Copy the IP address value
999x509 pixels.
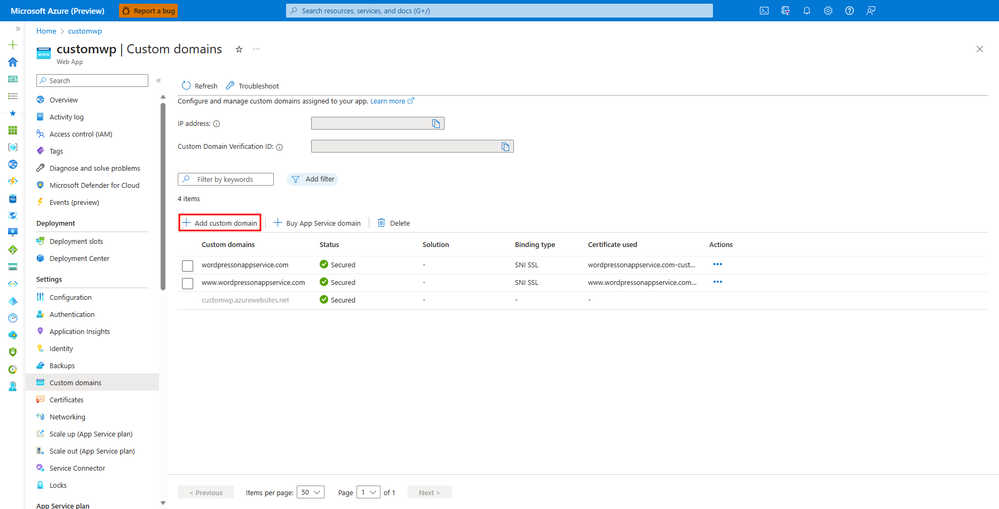(436, 124)
